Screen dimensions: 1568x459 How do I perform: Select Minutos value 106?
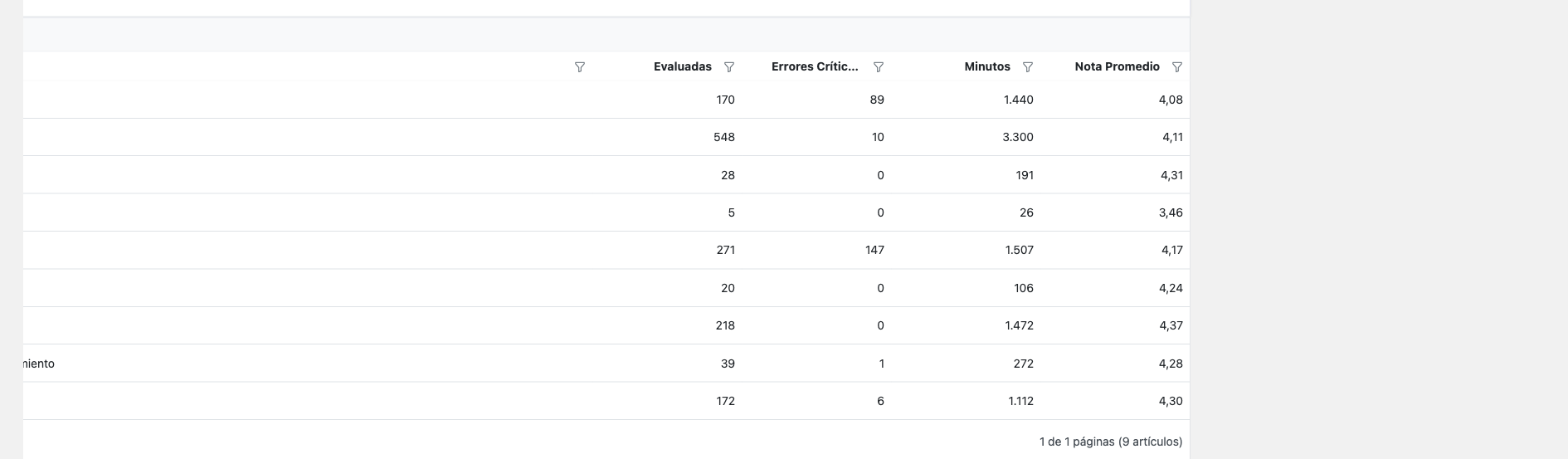coord(1024,288)
